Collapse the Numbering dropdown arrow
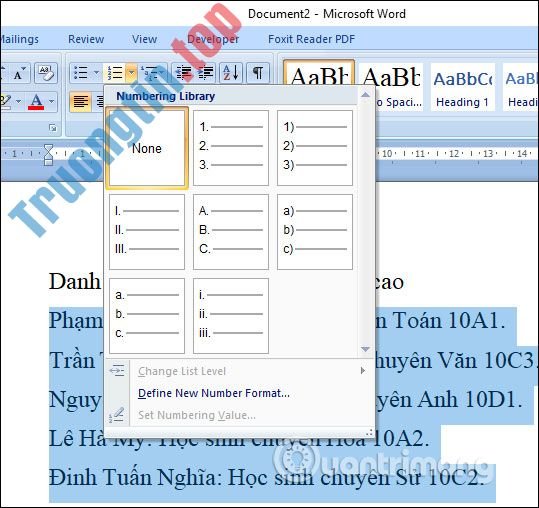539x508 pixels. [x=131, y=73]
